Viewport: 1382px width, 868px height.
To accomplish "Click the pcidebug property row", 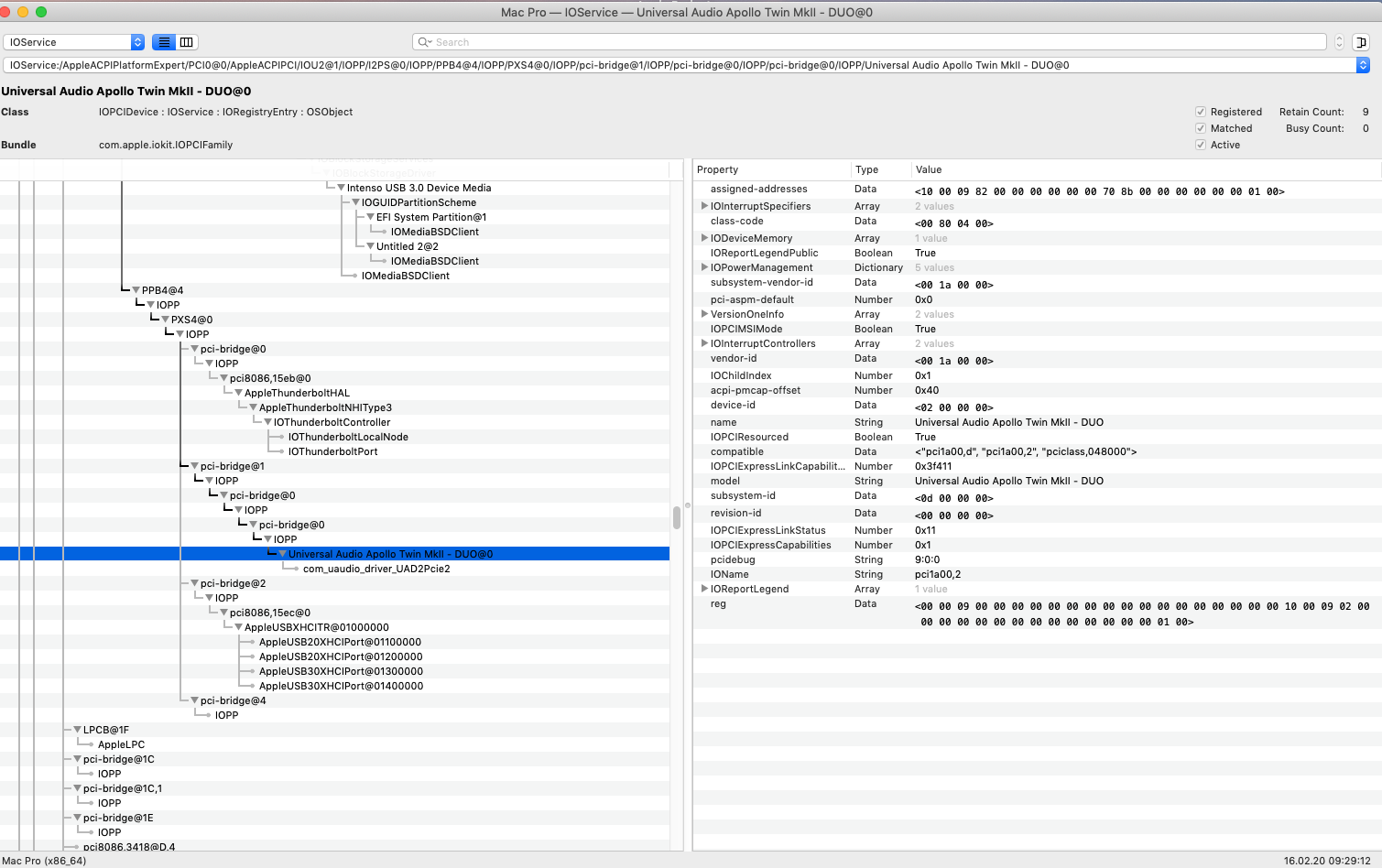I will click(1037, 559).
